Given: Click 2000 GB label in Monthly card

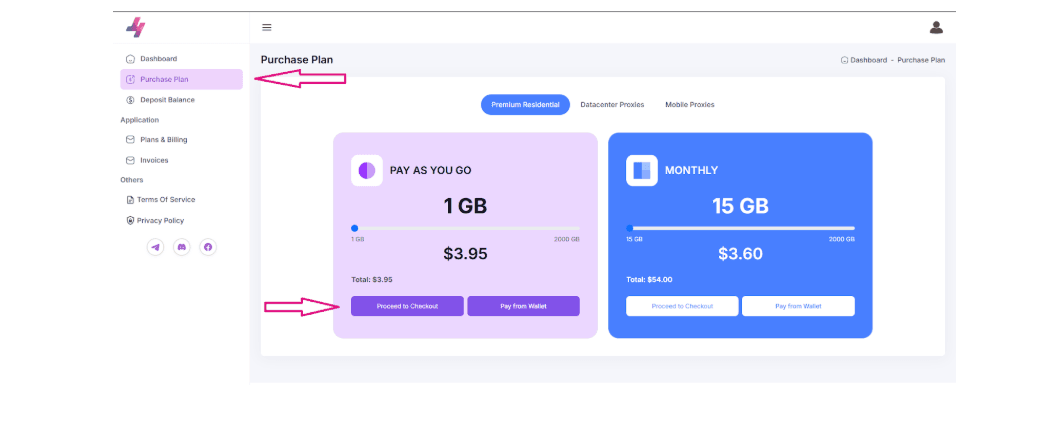Looking at the screenshot, I should tap(842, 240).
